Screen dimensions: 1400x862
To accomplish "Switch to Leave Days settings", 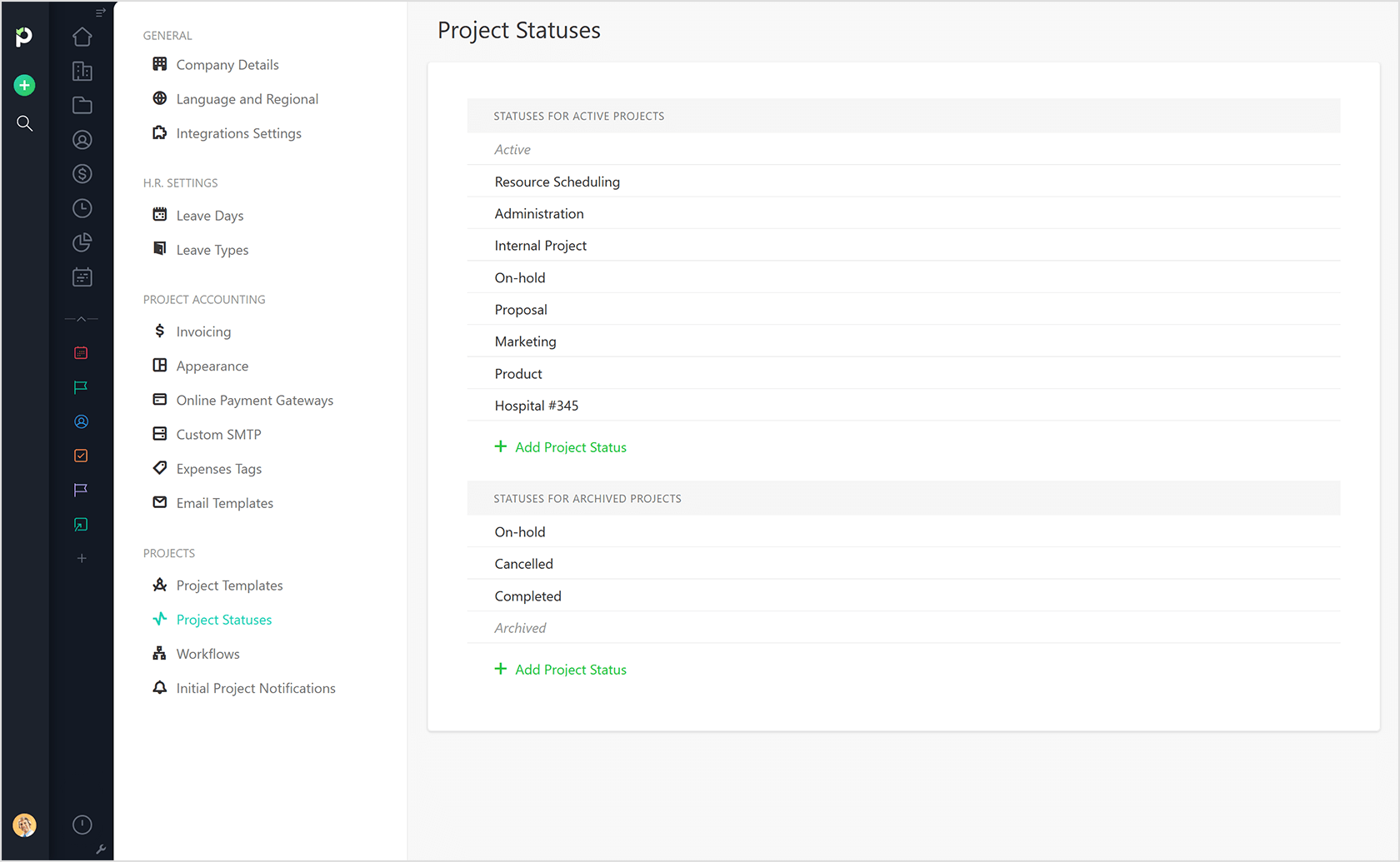I will [209, 215].
